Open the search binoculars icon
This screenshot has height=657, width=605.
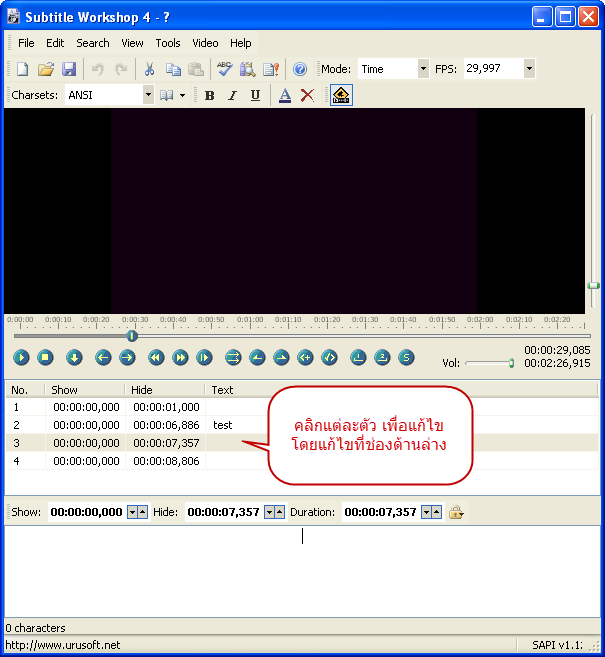click(248, 69)
